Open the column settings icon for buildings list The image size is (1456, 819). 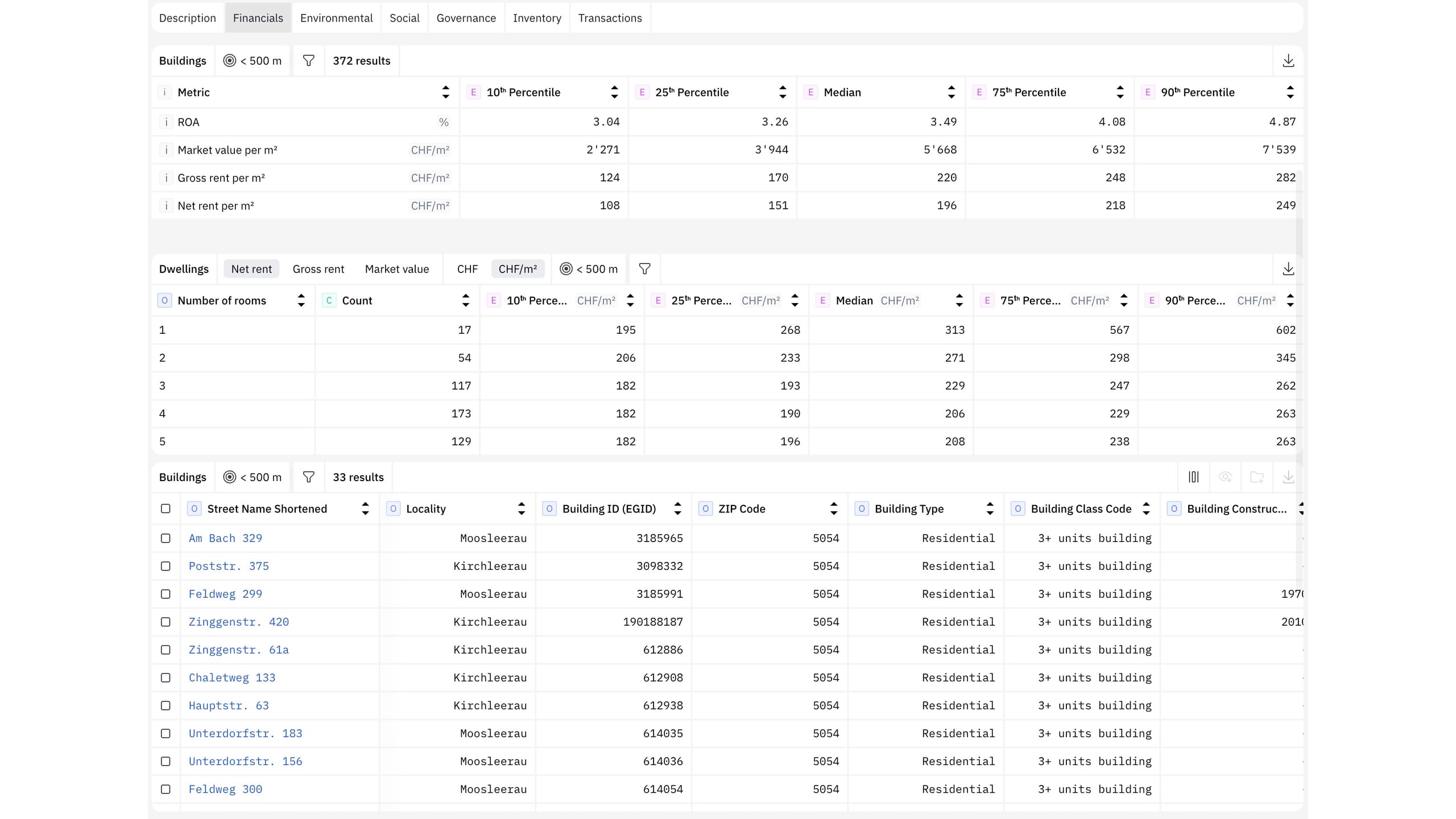pos(1194,477)
